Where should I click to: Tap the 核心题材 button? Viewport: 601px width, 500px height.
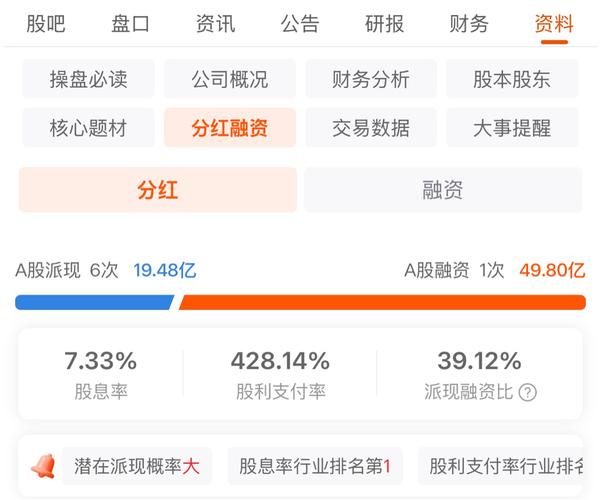[x=88, y=128]
